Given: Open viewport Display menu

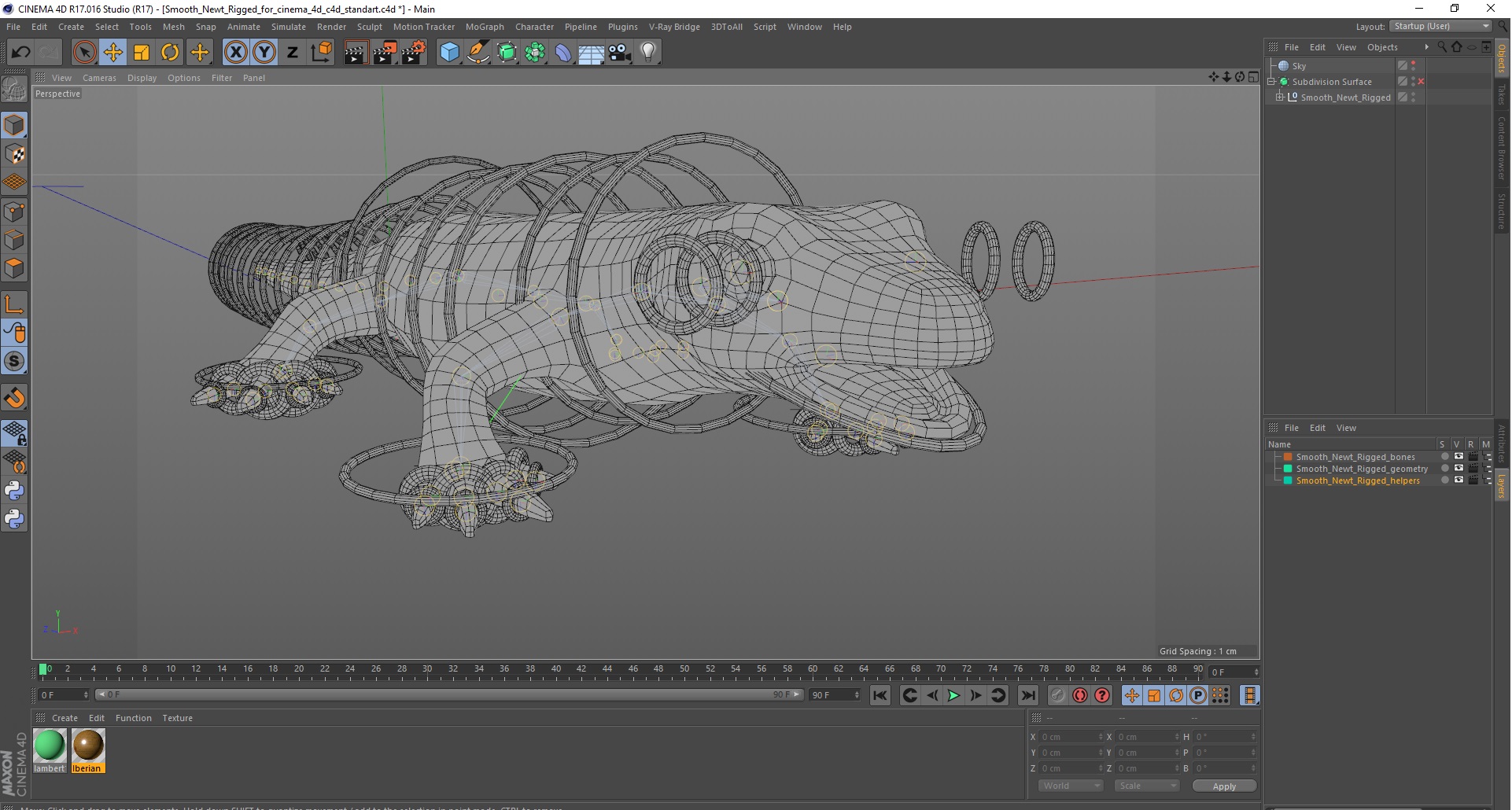Looking at the screenshot, I should pyautogui.click(x=142, y=78).
